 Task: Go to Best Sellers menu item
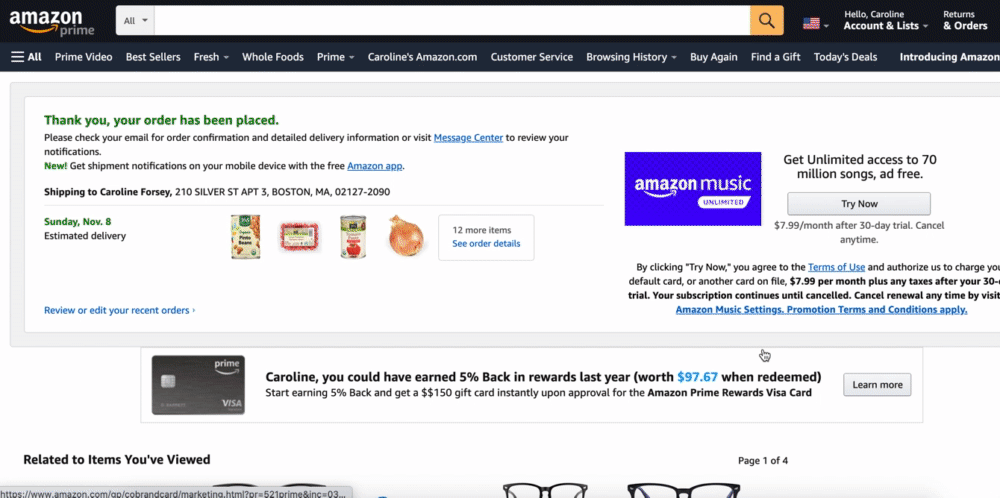click(x=153, y=57)
